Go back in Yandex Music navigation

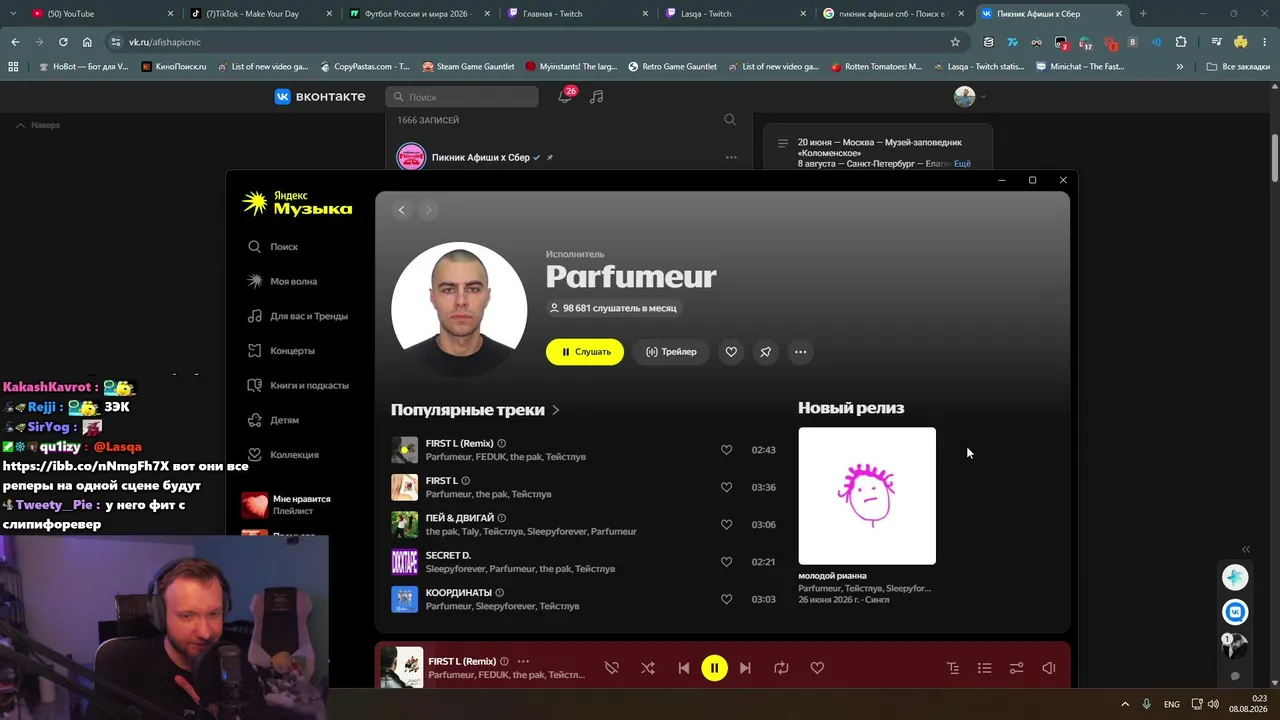402,210
